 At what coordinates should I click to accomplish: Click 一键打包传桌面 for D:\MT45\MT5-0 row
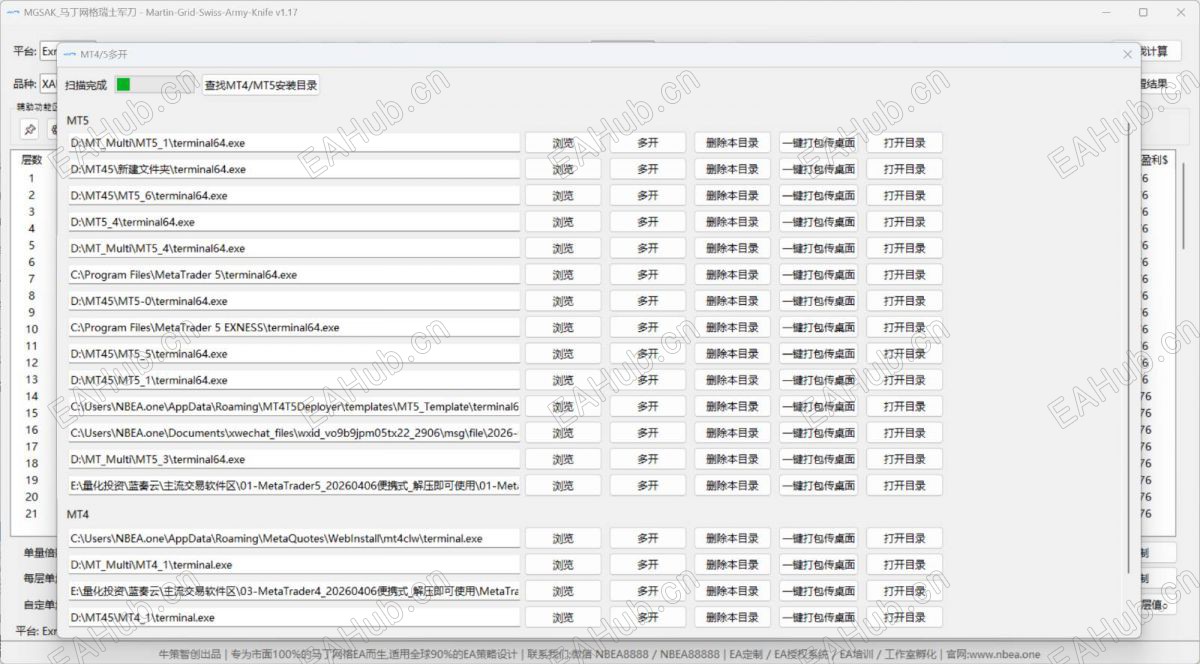click(818, 301)
